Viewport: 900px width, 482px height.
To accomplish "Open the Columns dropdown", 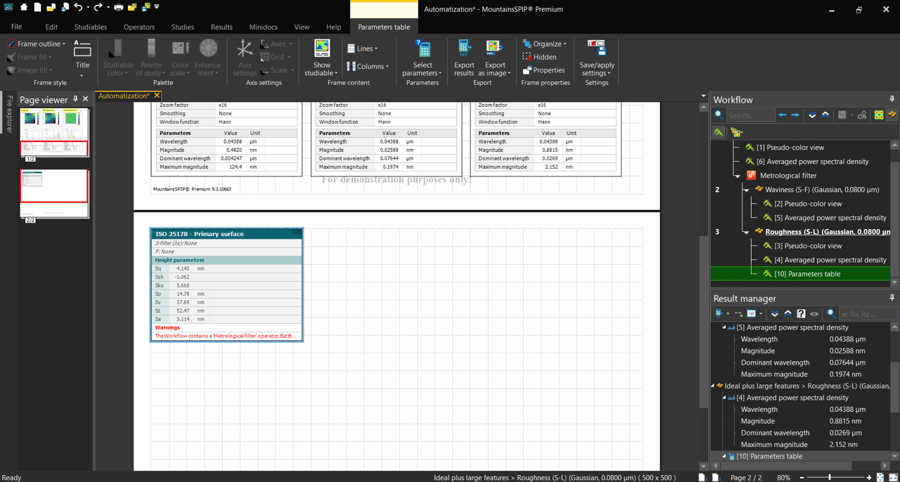I will [368, 67].
